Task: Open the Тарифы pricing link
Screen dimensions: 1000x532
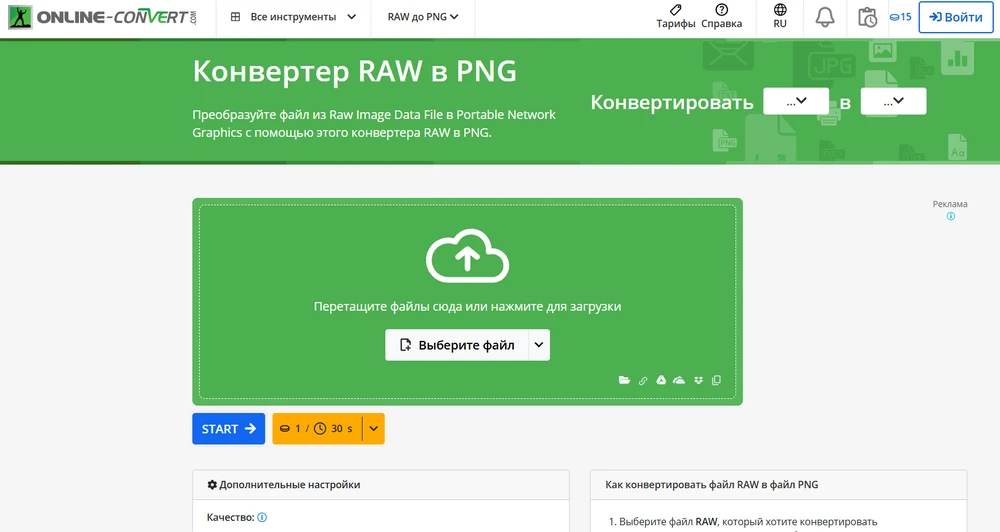Action: (676, 17)
